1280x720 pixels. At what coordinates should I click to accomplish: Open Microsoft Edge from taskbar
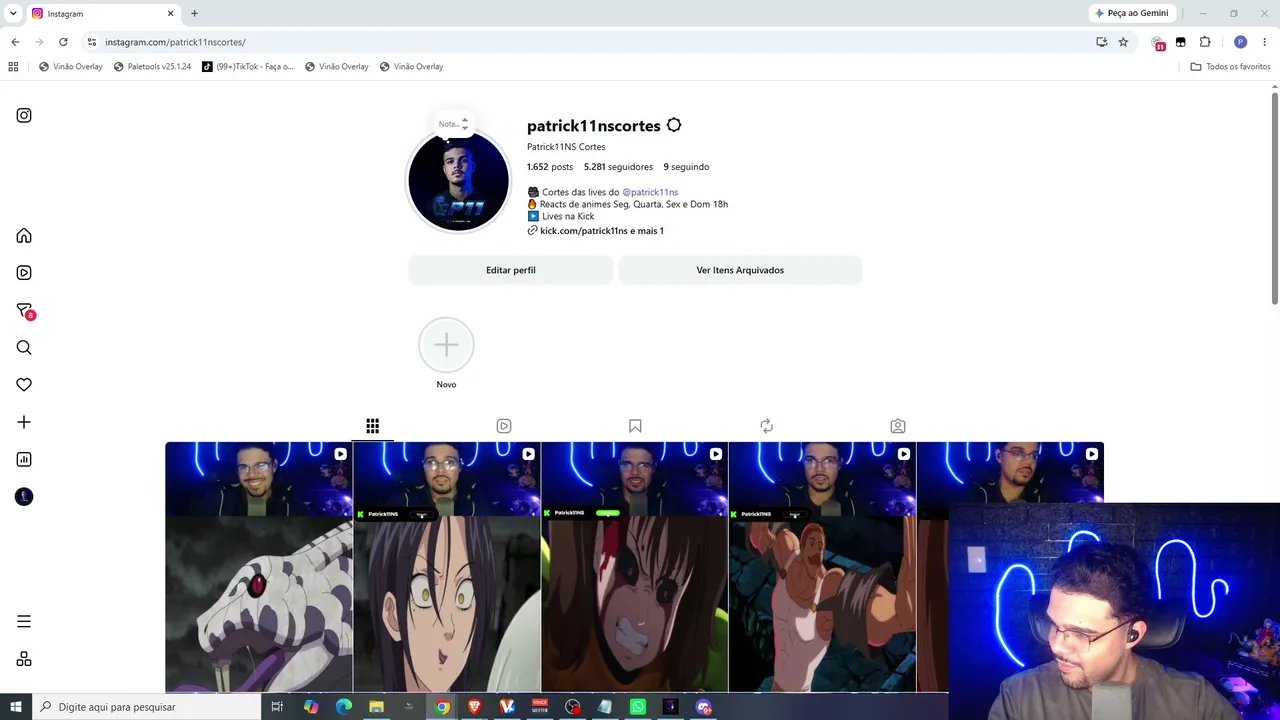[x=344, y=707]
